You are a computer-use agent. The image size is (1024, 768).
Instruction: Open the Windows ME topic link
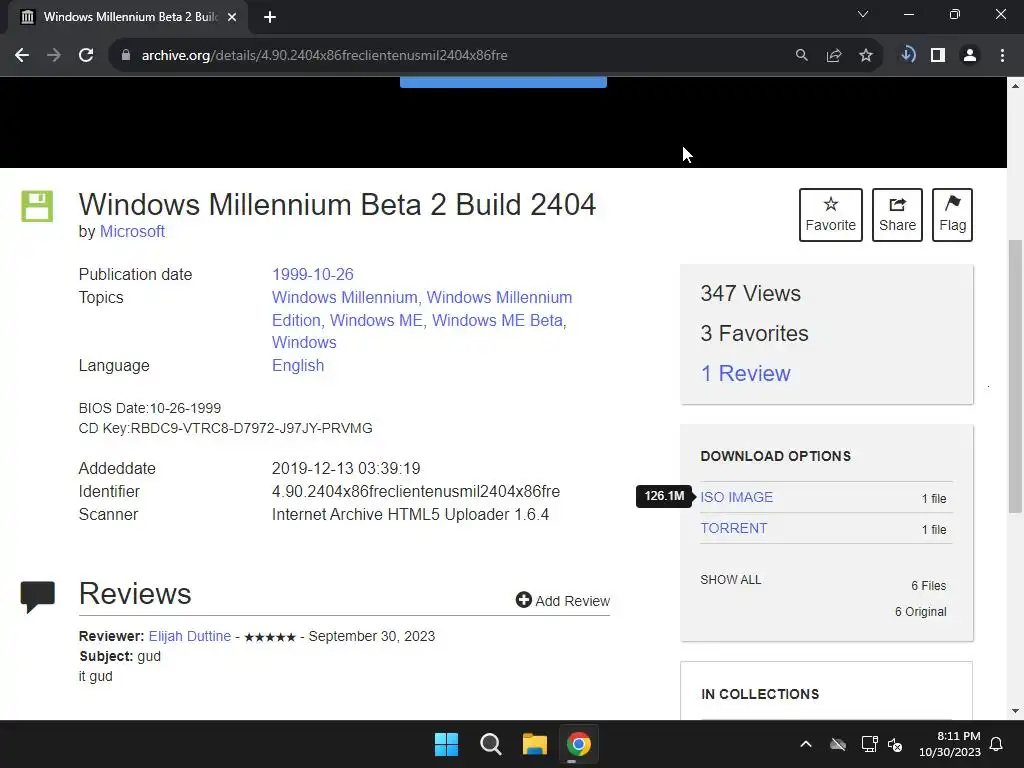376,321
